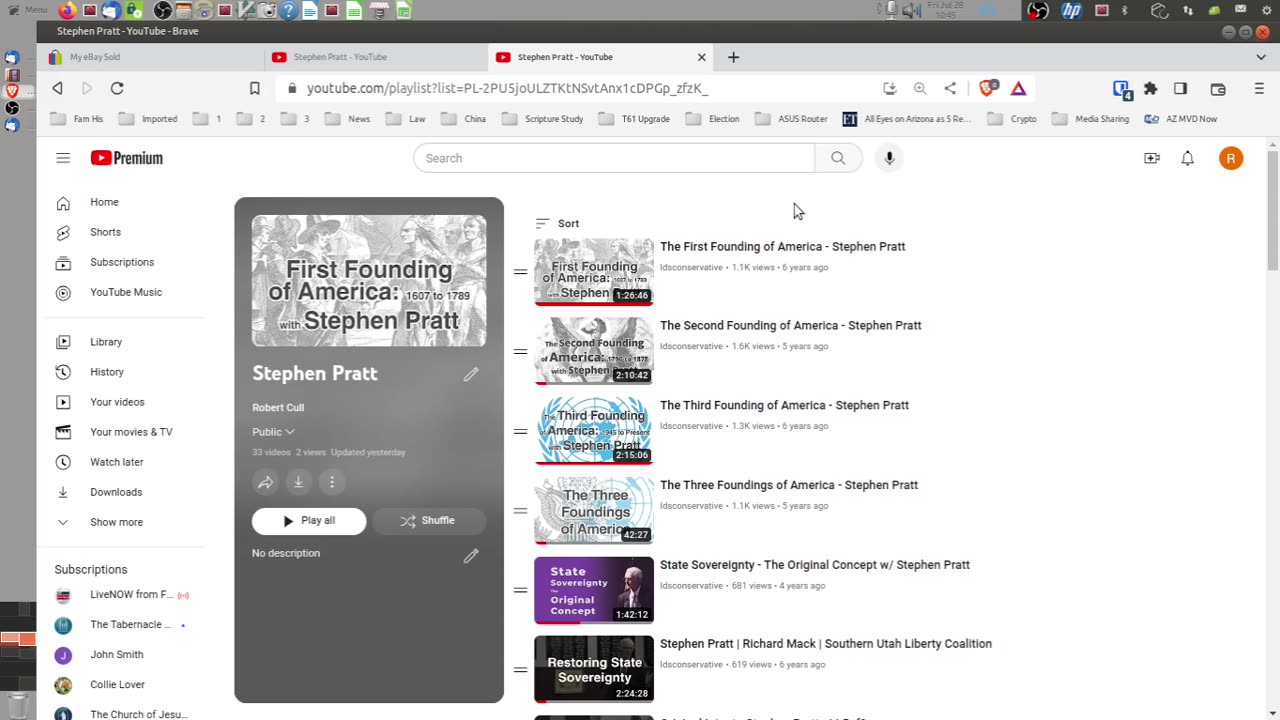Reload the page in Brave
The image size is (1280, 720).
117,88
